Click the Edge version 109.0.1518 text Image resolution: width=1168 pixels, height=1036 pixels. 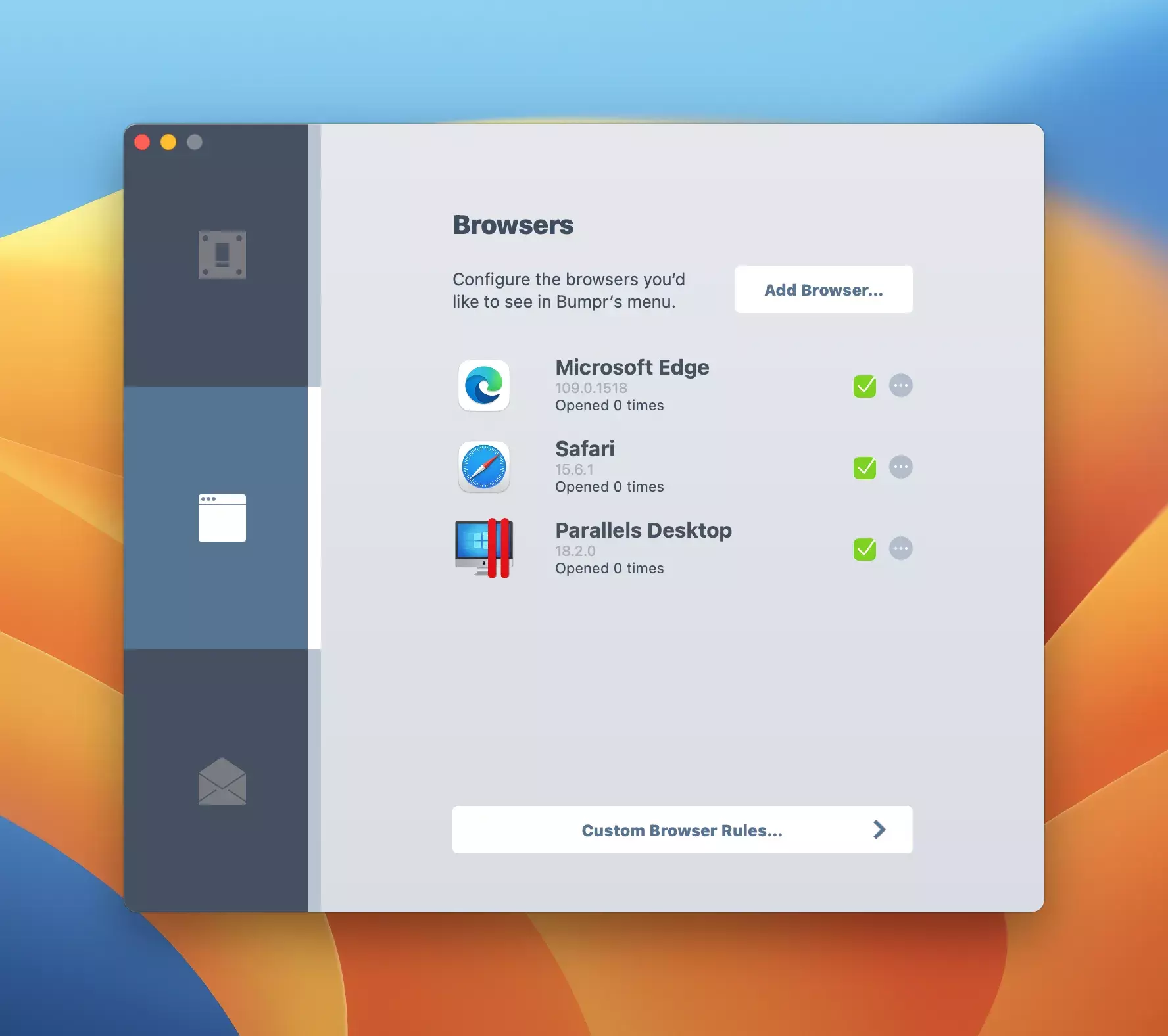591,388
